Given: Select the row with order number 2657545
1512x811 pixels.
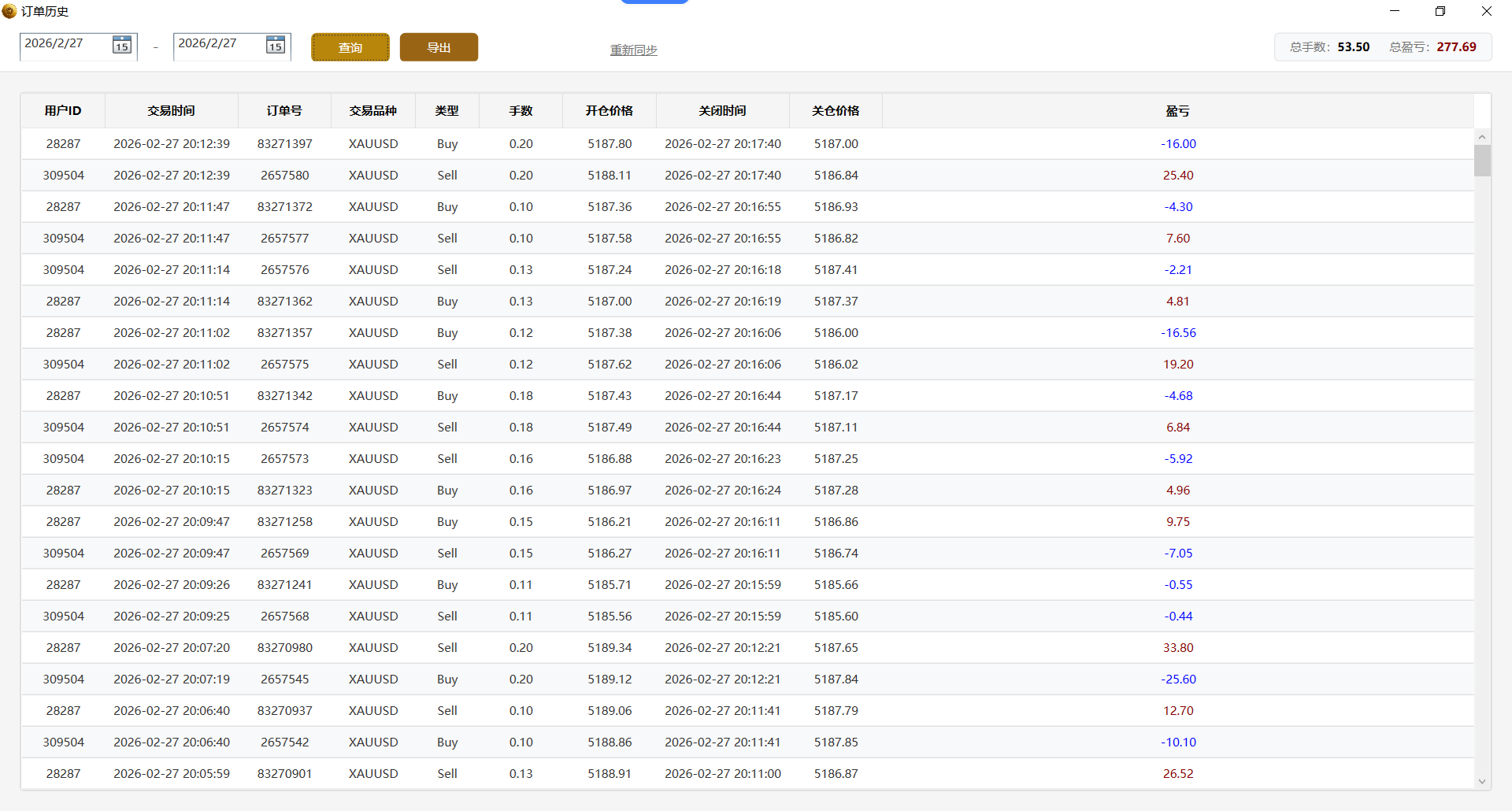Looking at the screenshot, I should [284, 680].
